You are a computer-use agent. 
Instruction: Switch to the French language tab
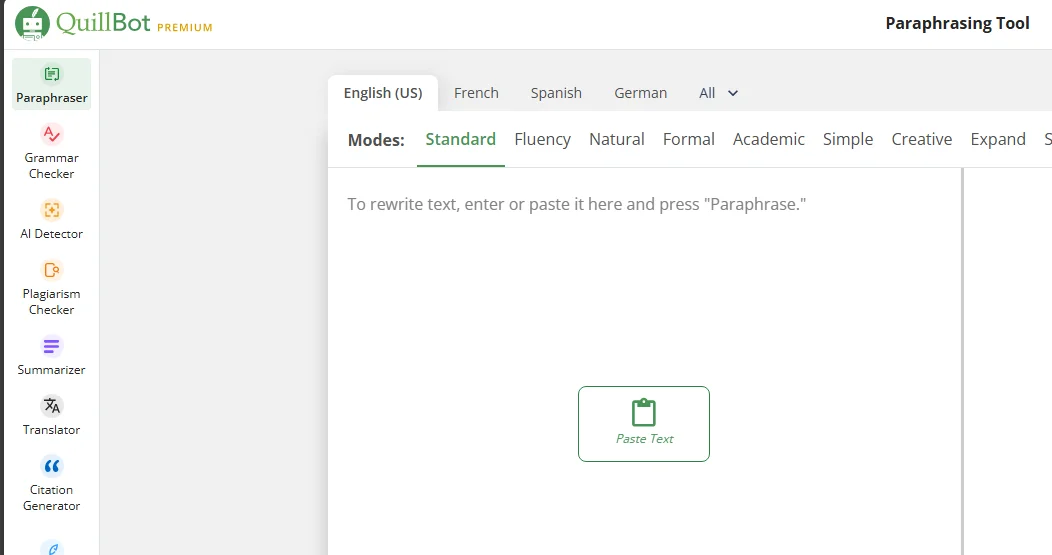pyautogui.click(x=476, y=93)
